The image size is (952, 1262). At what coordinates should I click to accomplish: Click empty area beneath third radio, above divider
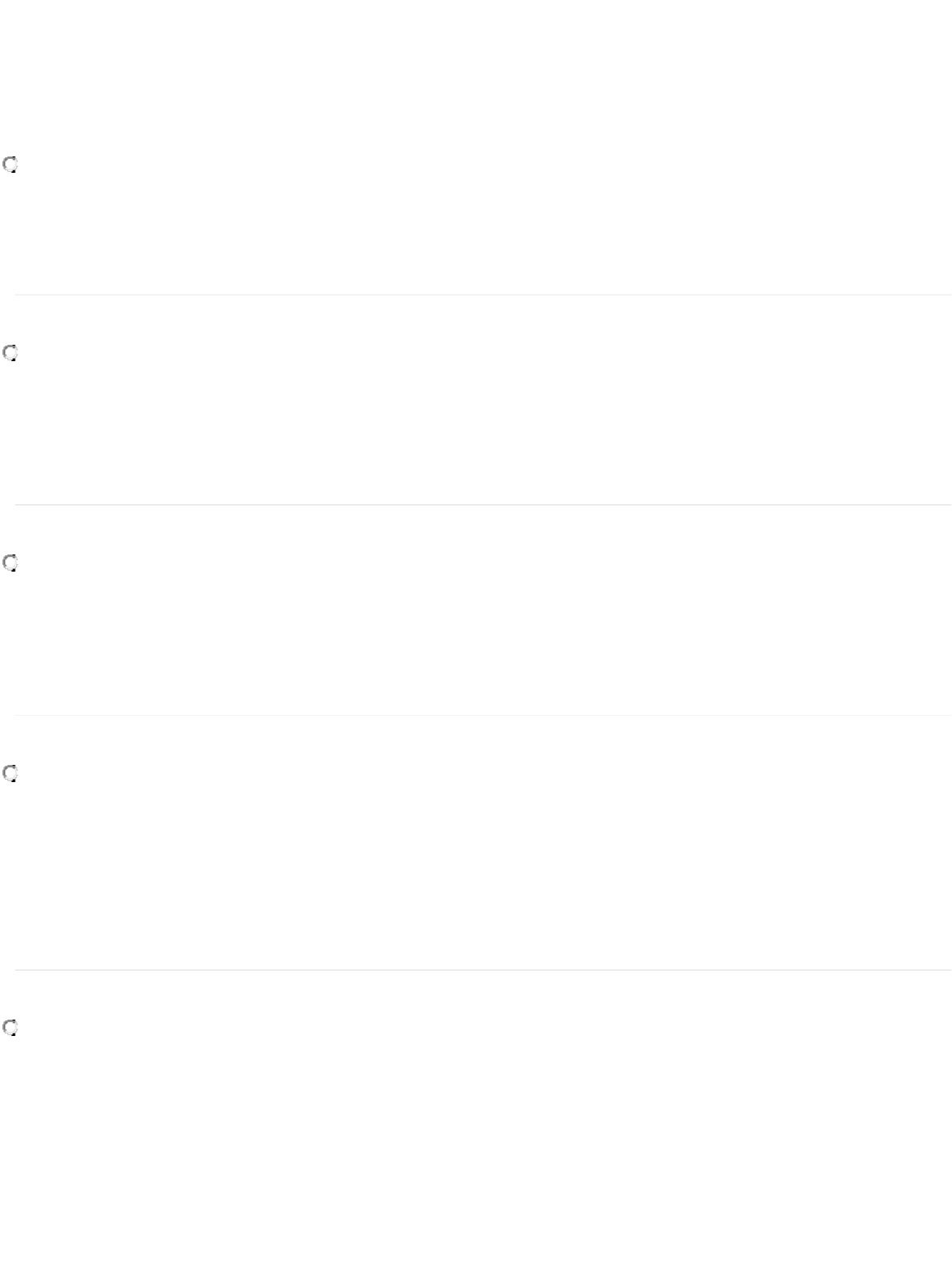pos(483,644)
